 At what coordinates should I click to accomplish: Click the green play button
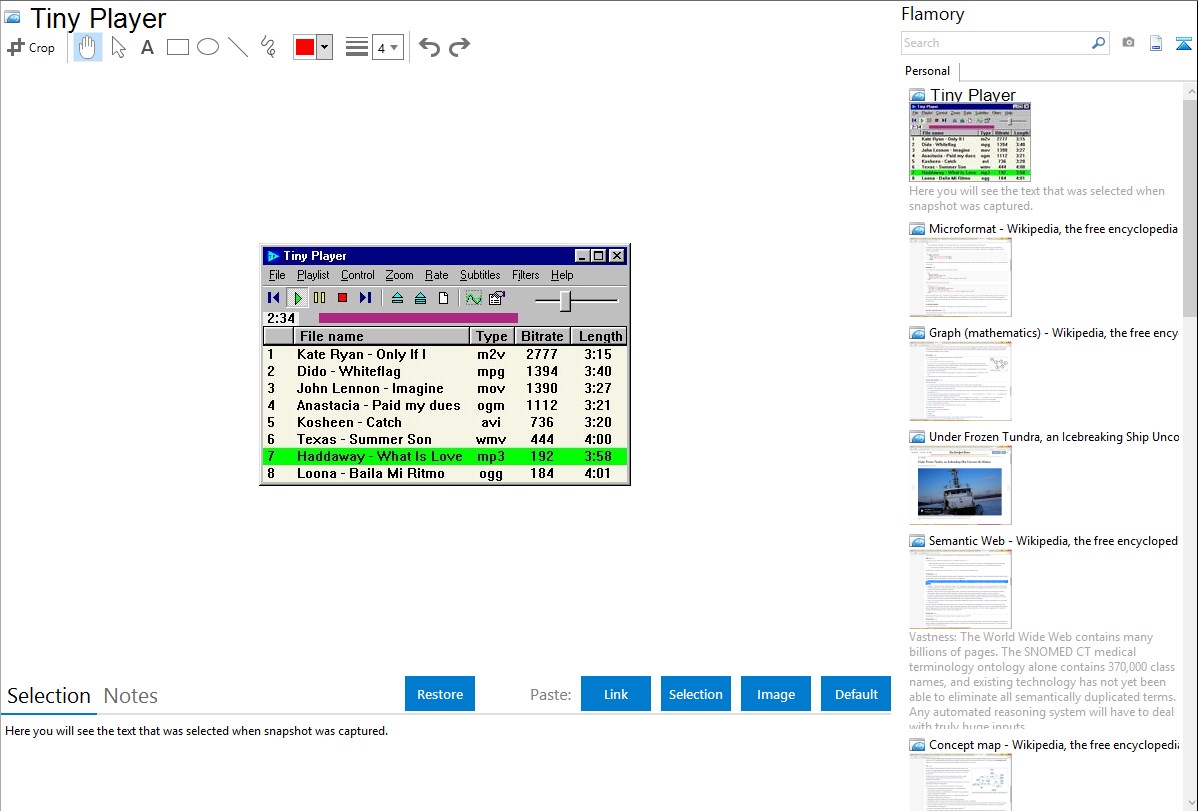(297, 298)
